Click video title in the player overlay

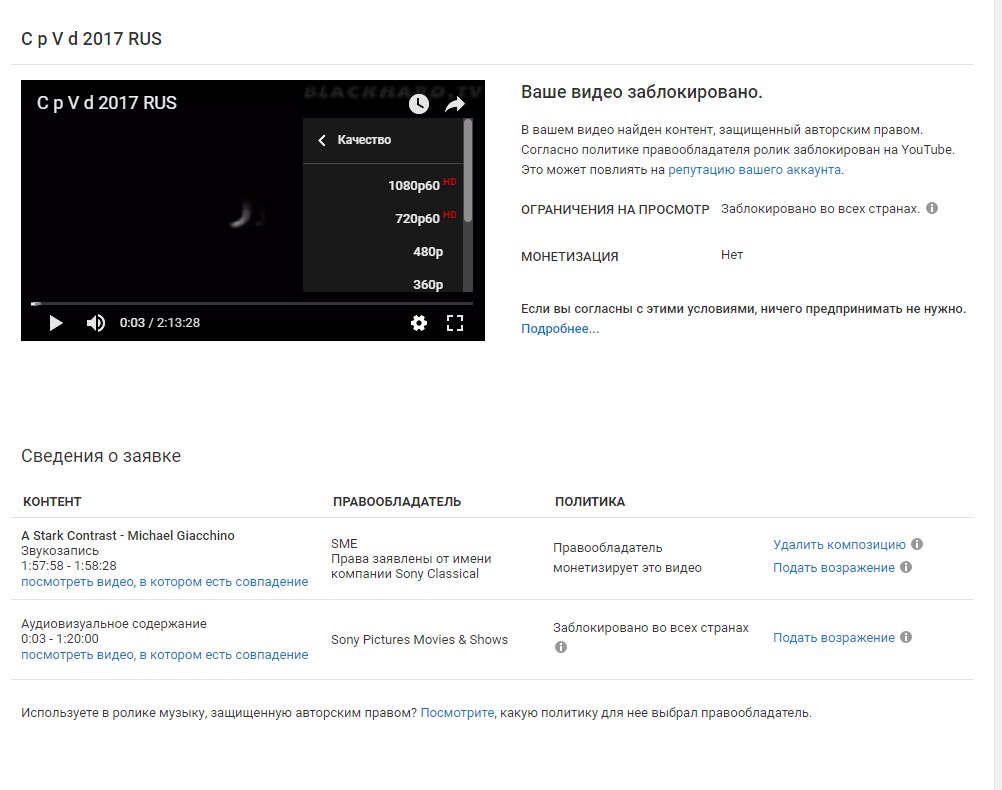pyautogui.click(x=107, y=103)
